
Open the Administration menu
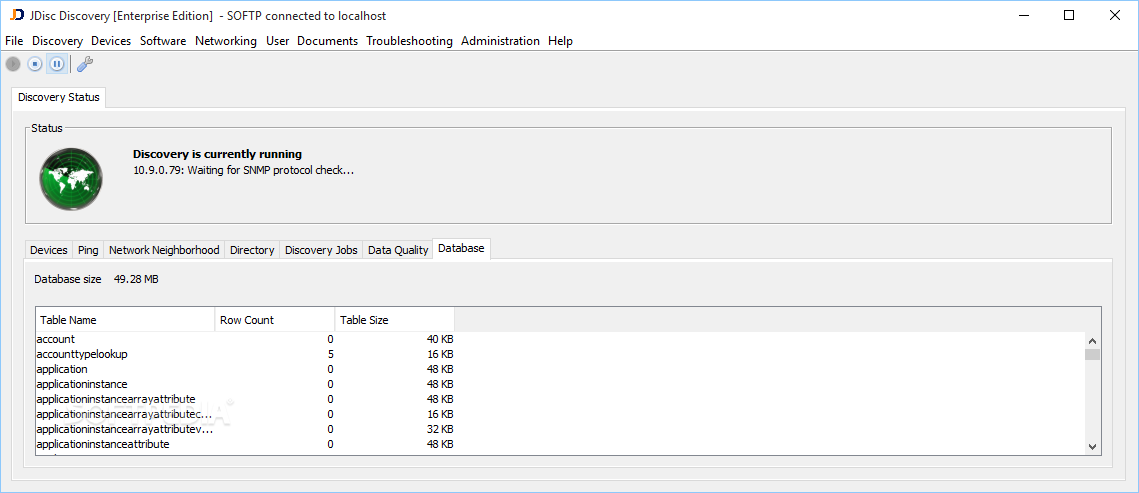pyautogui.click(x=500, y=41)
